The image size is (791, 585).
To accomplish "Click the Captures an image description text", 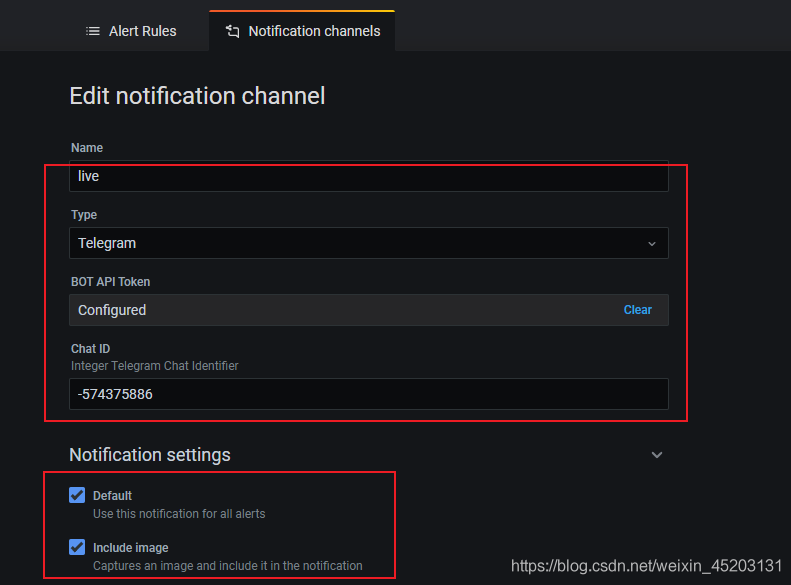I will point(228,566).
